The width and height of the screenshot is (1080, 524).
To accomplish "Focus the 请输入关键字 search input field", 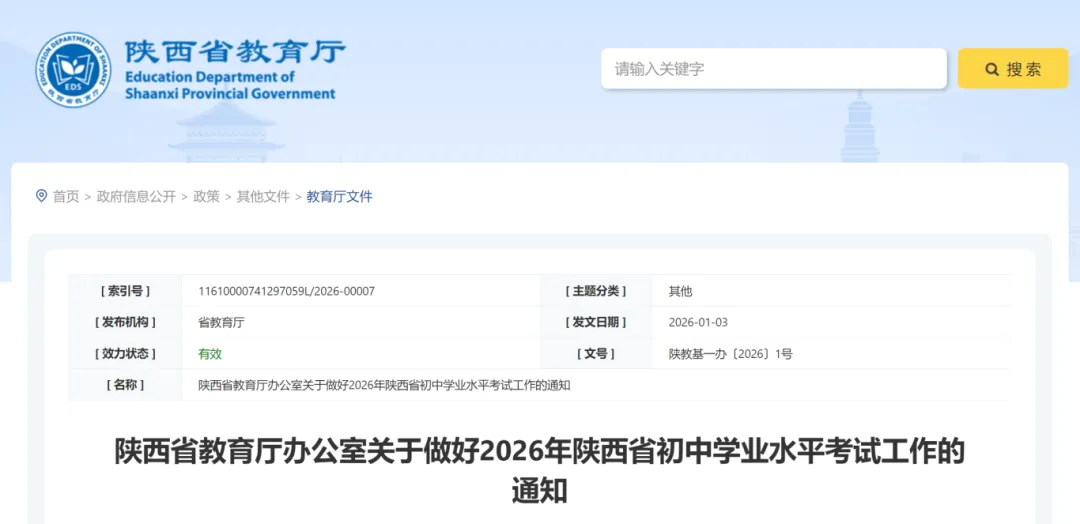I will click(x=773, y=69).
